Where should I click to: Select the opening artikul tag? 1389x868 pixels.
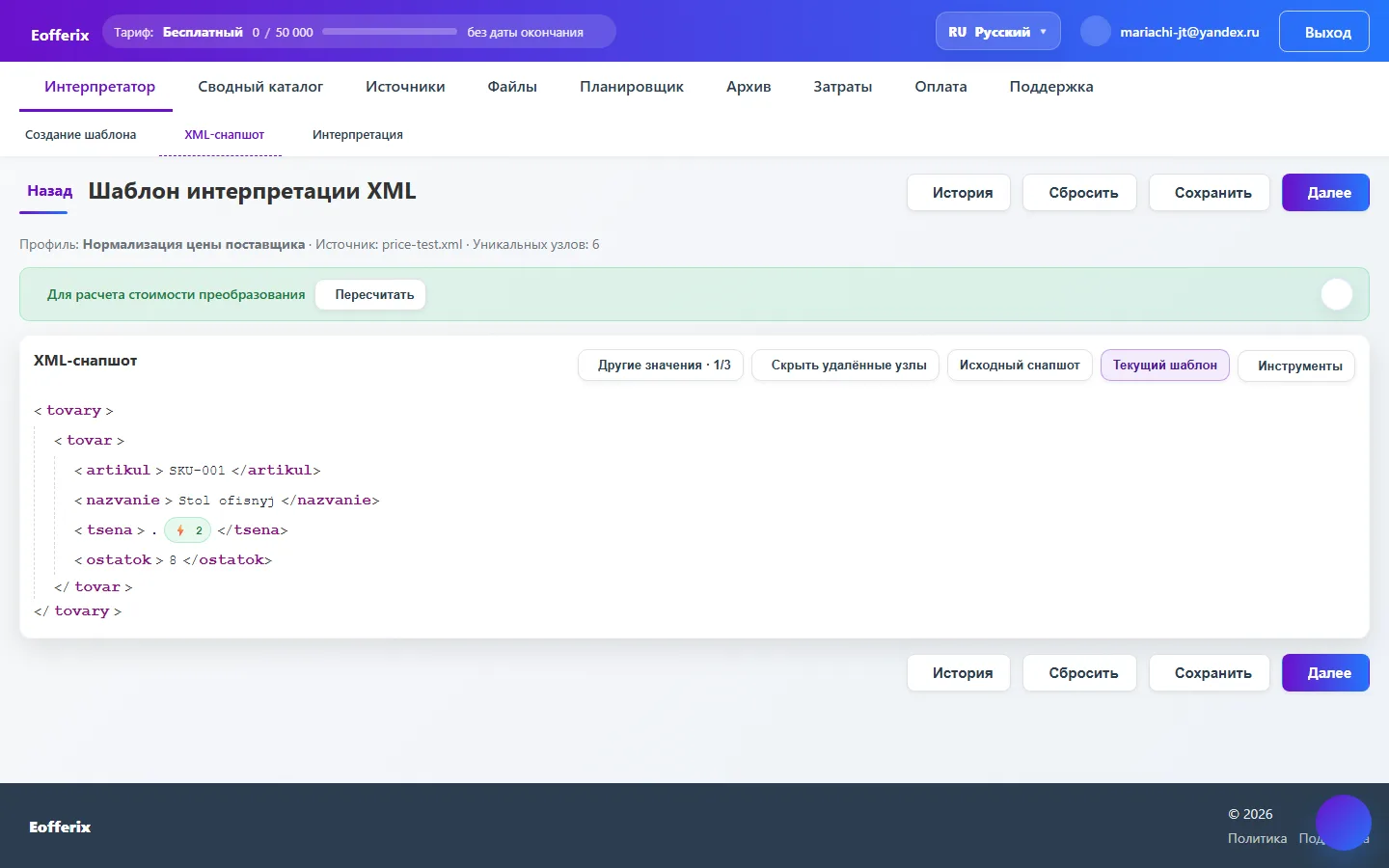[119, 470]
